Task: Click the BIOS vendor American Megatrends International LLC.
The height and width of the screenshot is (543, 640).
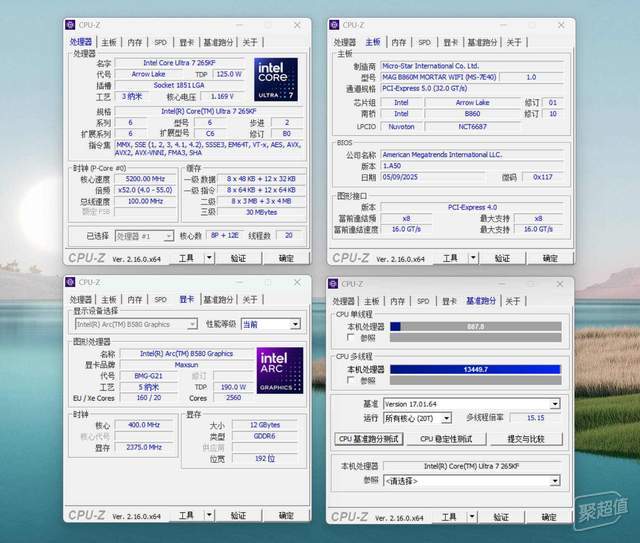Action: [472, 154]
